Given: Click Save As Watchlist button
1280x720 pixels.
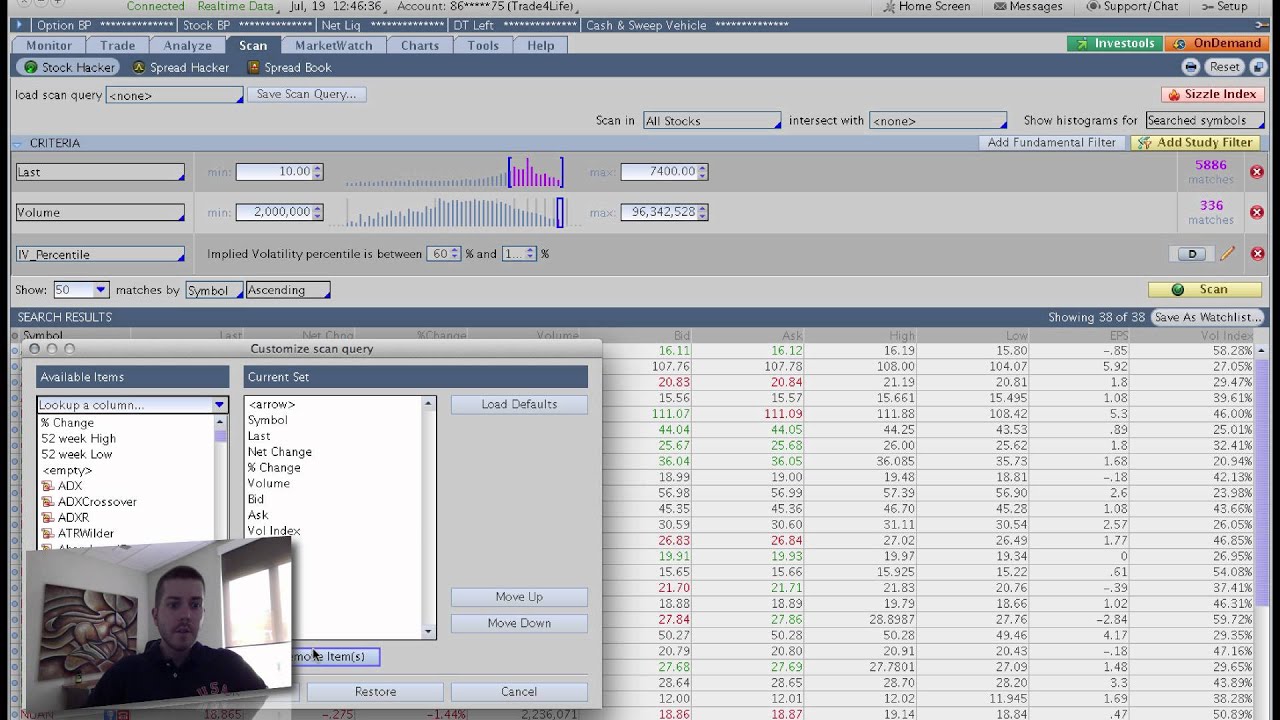Looking at the screenshot, I should tap(1208, 317).
